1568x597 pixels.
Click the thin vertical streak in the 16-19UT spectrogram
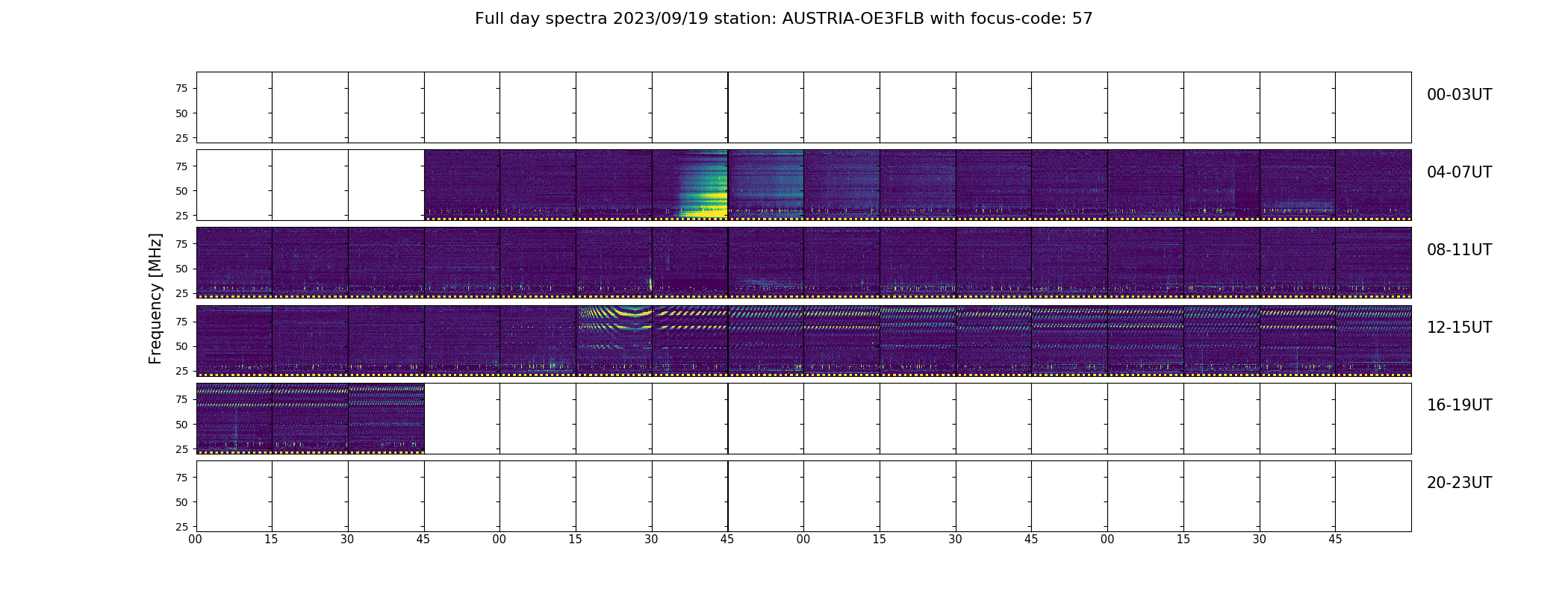coord(236,427)
